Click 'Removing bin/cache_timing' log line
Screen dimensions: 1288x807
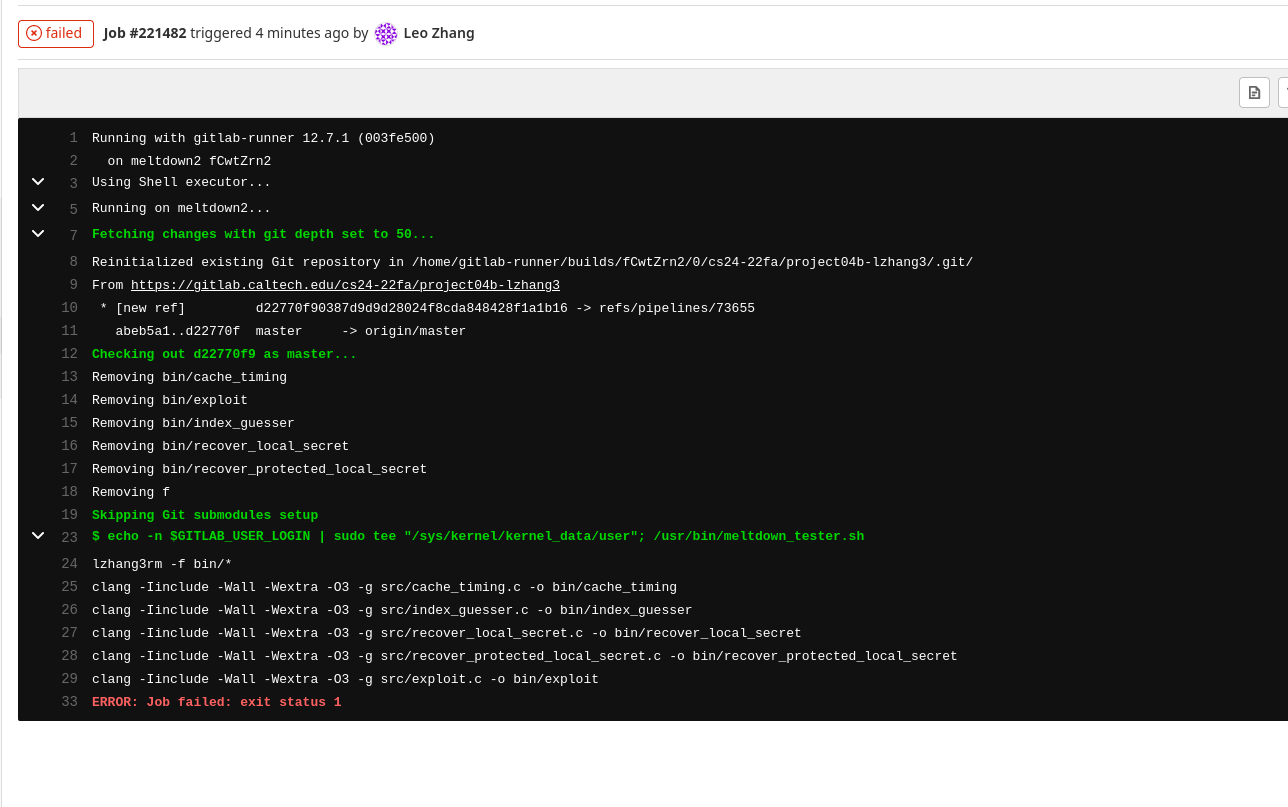coord(189,377)
